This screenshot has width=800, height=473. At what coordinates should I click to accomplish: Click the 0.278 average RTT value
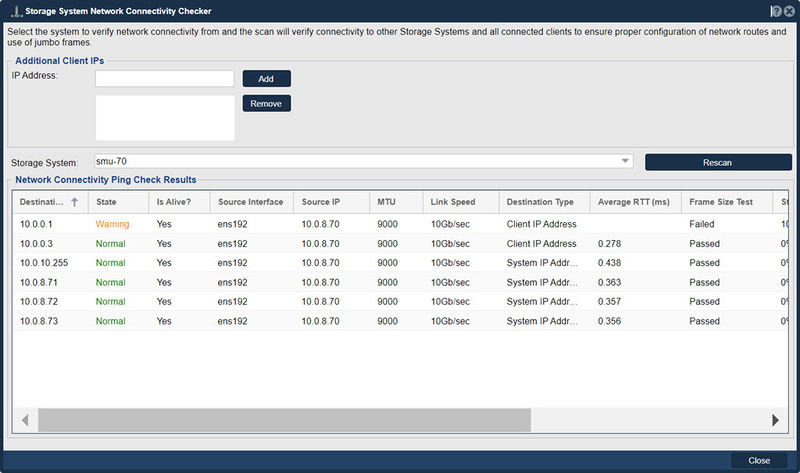tap(609, 243)
